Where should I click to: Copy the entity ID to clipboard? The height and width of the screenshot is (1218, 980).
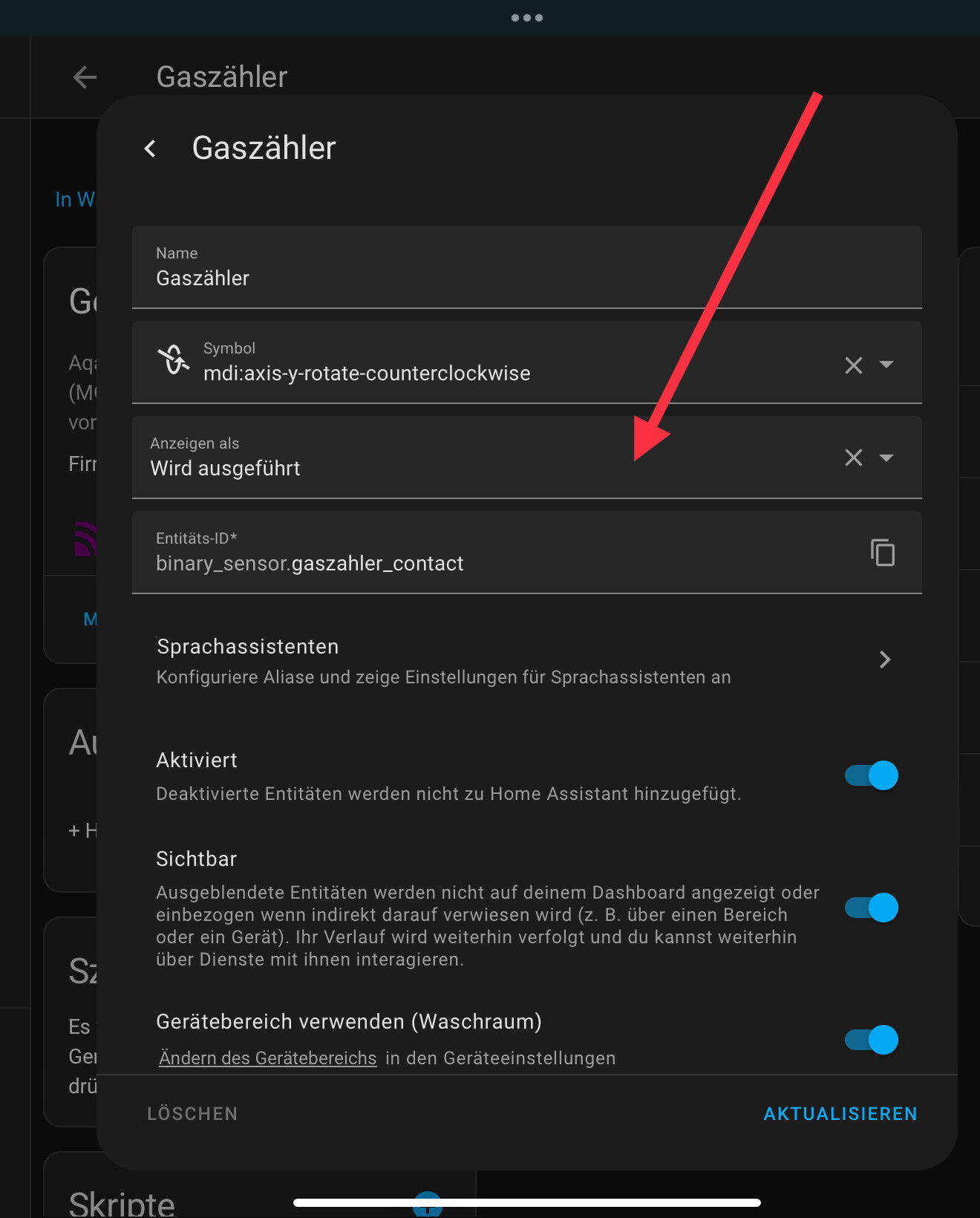pos(883,553)
